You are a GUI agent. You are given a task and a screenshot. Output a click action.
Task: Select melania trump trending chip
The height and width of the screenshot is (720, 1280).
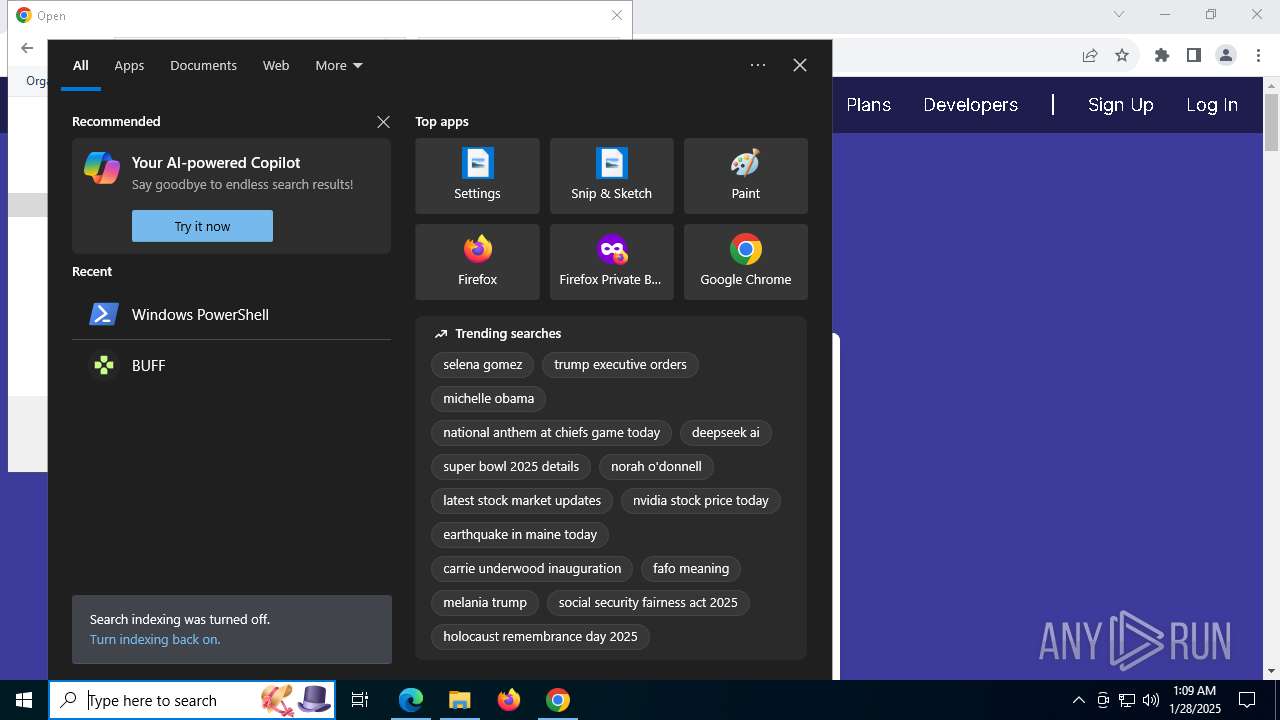pyautogui.click(x=485, y=603)
